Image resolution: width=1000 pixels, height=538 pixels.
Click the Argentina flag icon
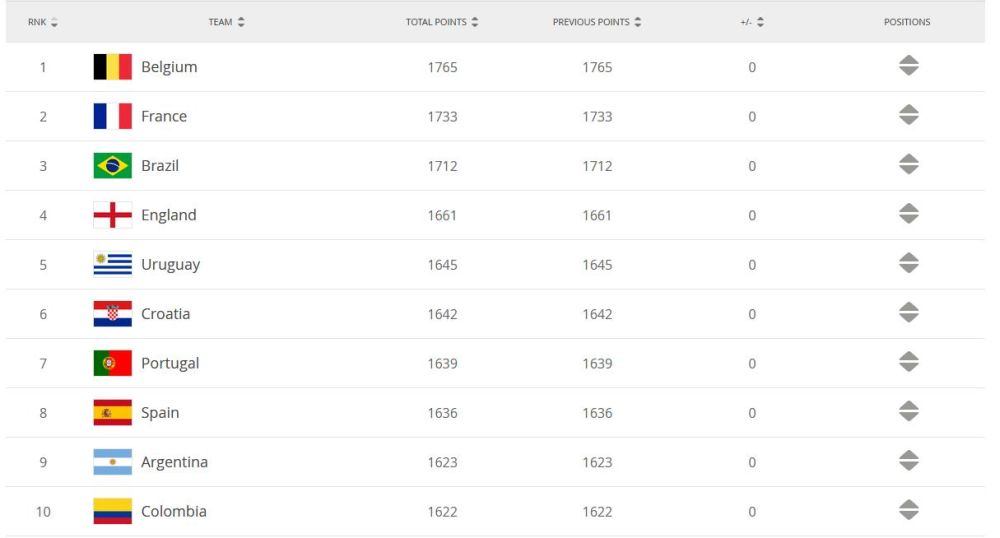coord(112,462)
